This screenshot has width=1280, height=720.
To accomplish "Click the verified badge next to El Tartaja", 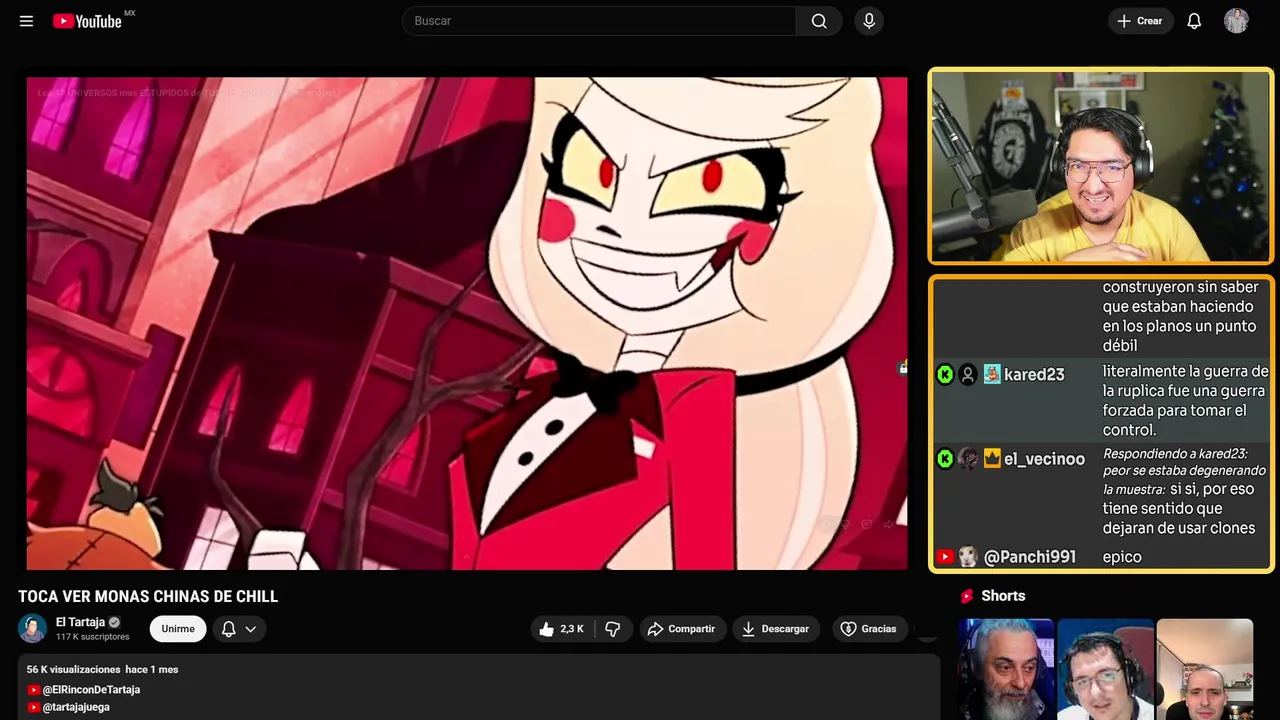I will pyautogui.click(x=114, y=622).
